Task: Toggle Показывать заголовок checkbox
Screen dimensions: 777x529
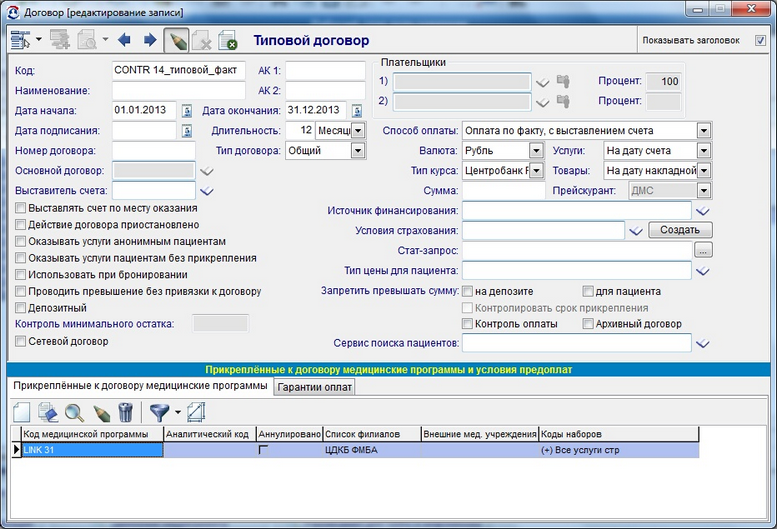Action: 760,41
